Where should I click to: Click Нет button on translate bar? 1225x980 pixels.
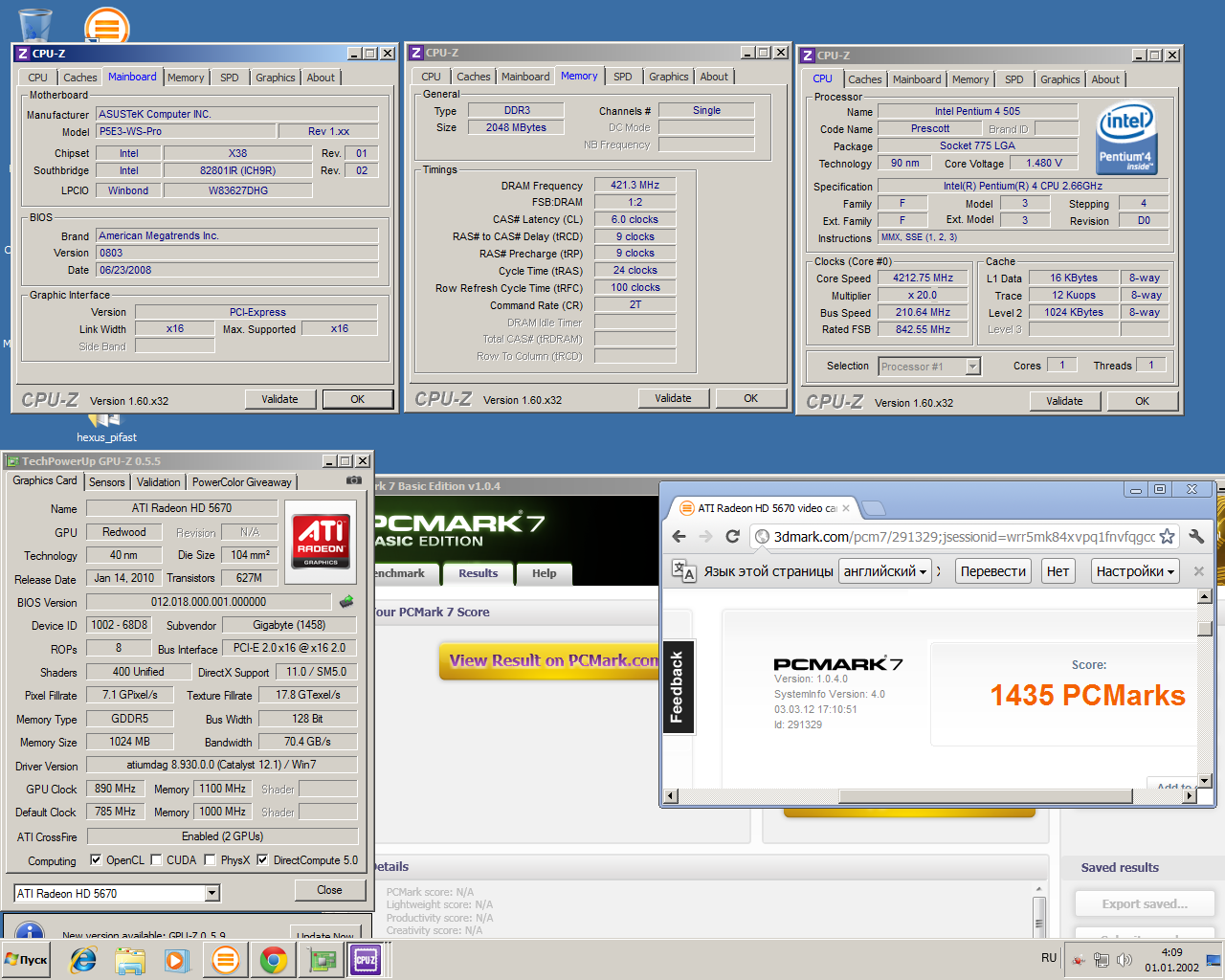click(1058, 571)
